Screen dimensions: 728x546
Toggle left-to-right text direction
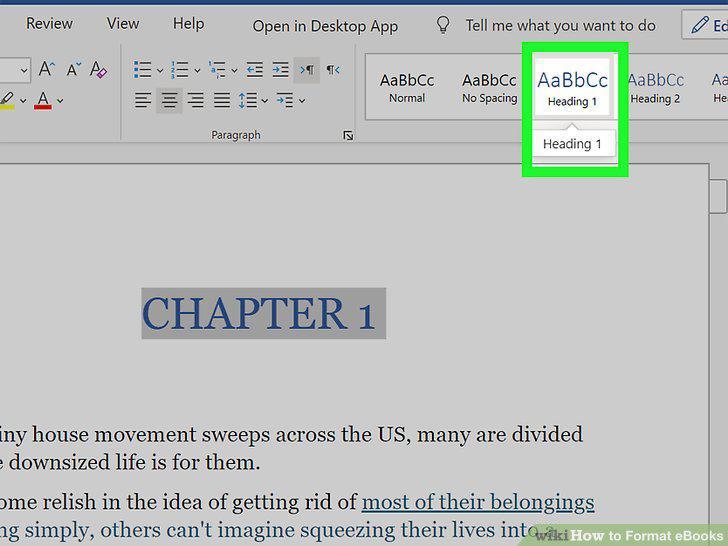pyautogui.click(x=306, y=70)
